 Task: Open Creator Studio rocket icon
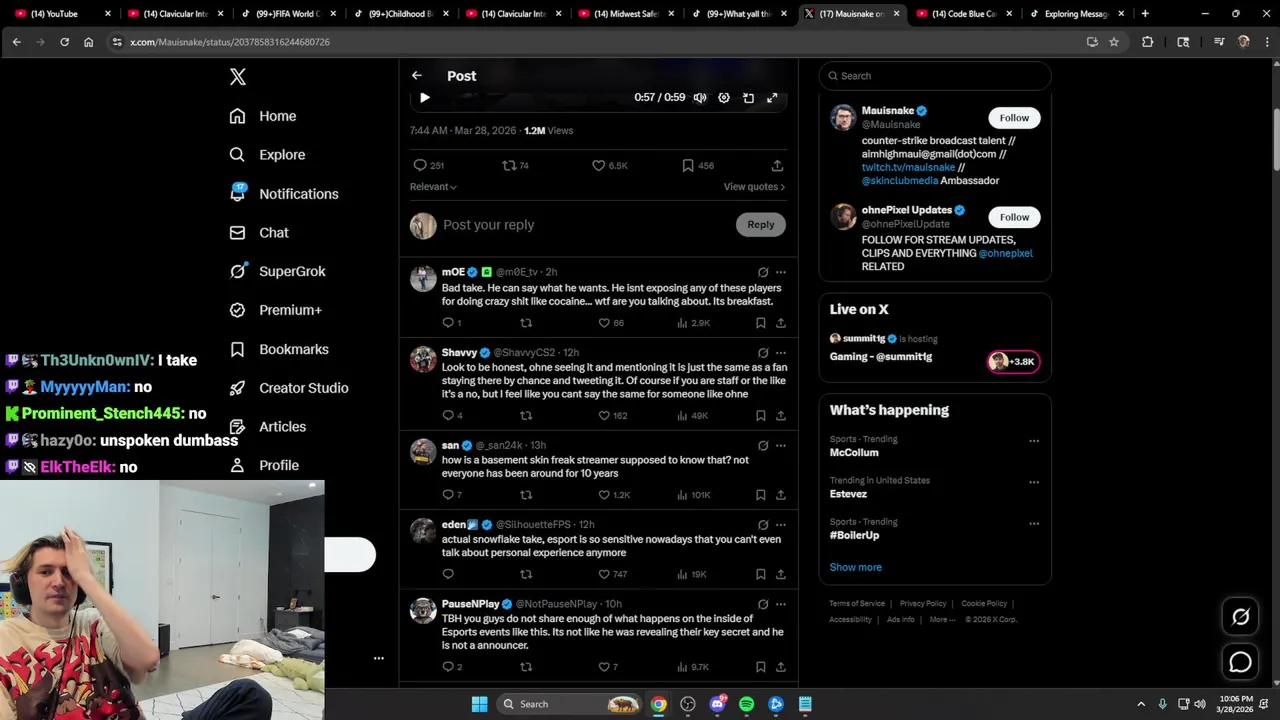tap(237, 388)
